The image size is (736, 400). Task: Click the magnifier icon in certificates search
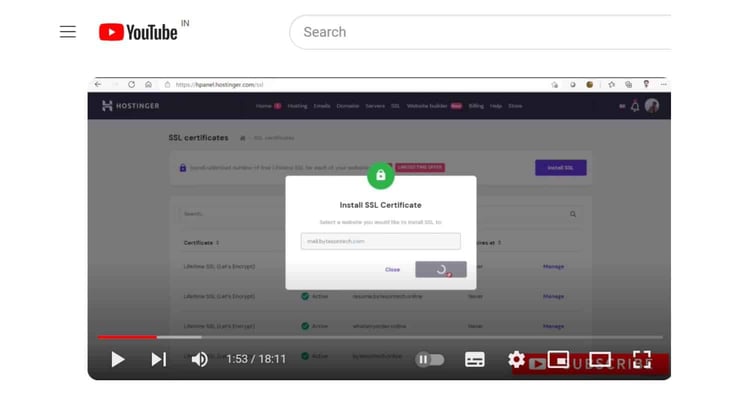point(573,214)
